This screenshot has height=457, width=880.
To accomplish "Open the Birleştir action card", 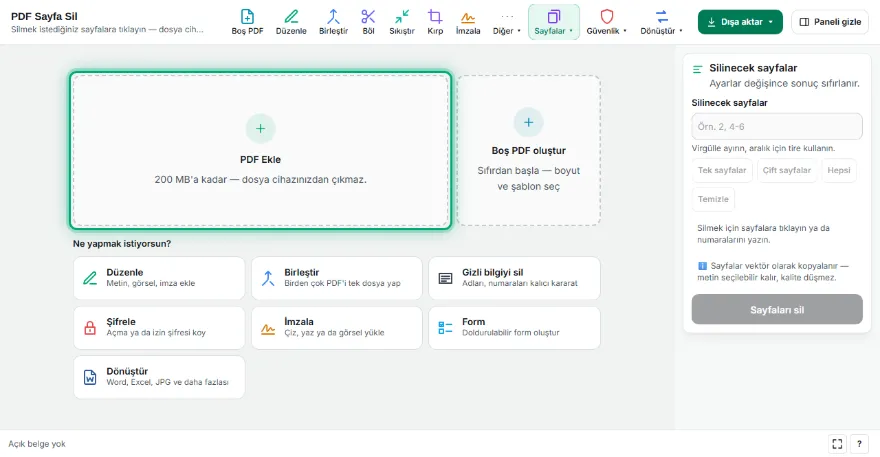I will (x=337, y=278).
